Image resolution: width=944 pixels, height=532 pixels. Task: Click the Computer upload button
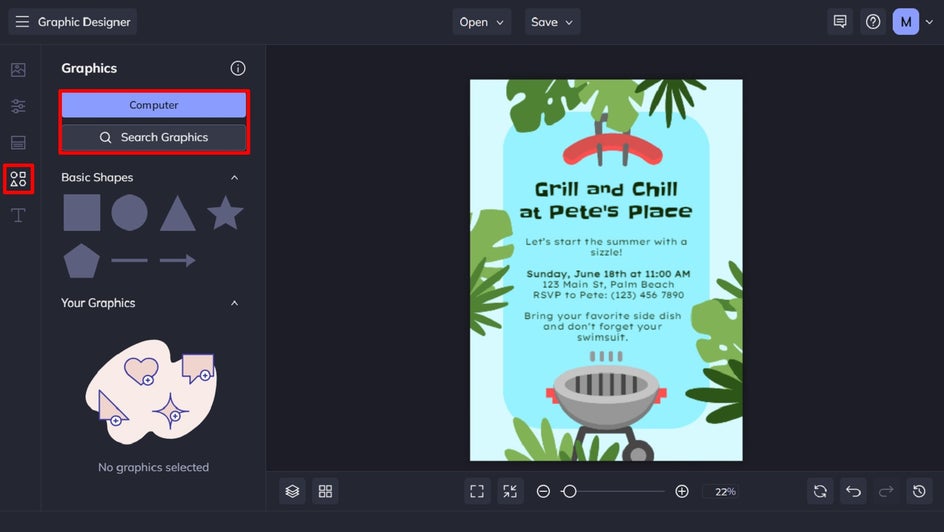pos(154,105)
